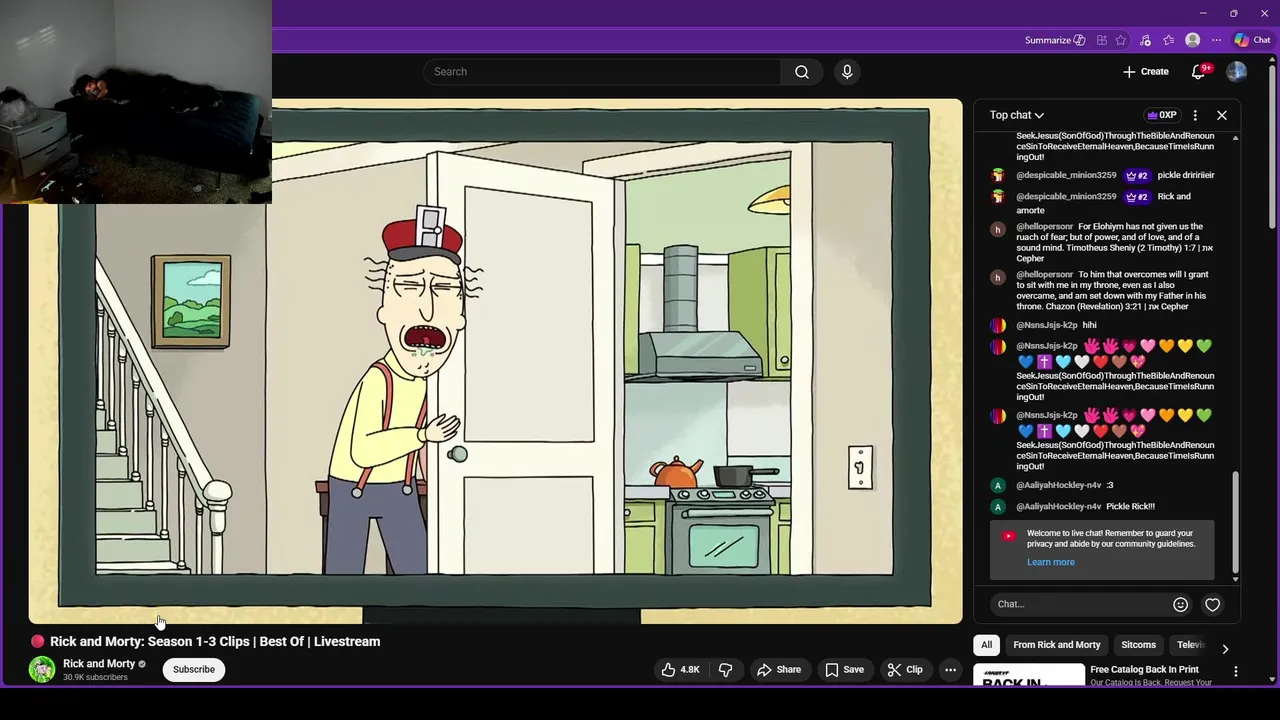
Task: Click in the Chat message input field
Action: (1080, 604)
